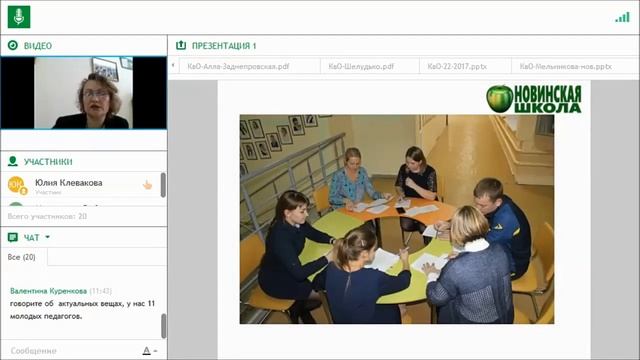This screenshot has width=640, height=360.
Task: Click the Новинская школа logo on slide
Action: coord(533,99)
